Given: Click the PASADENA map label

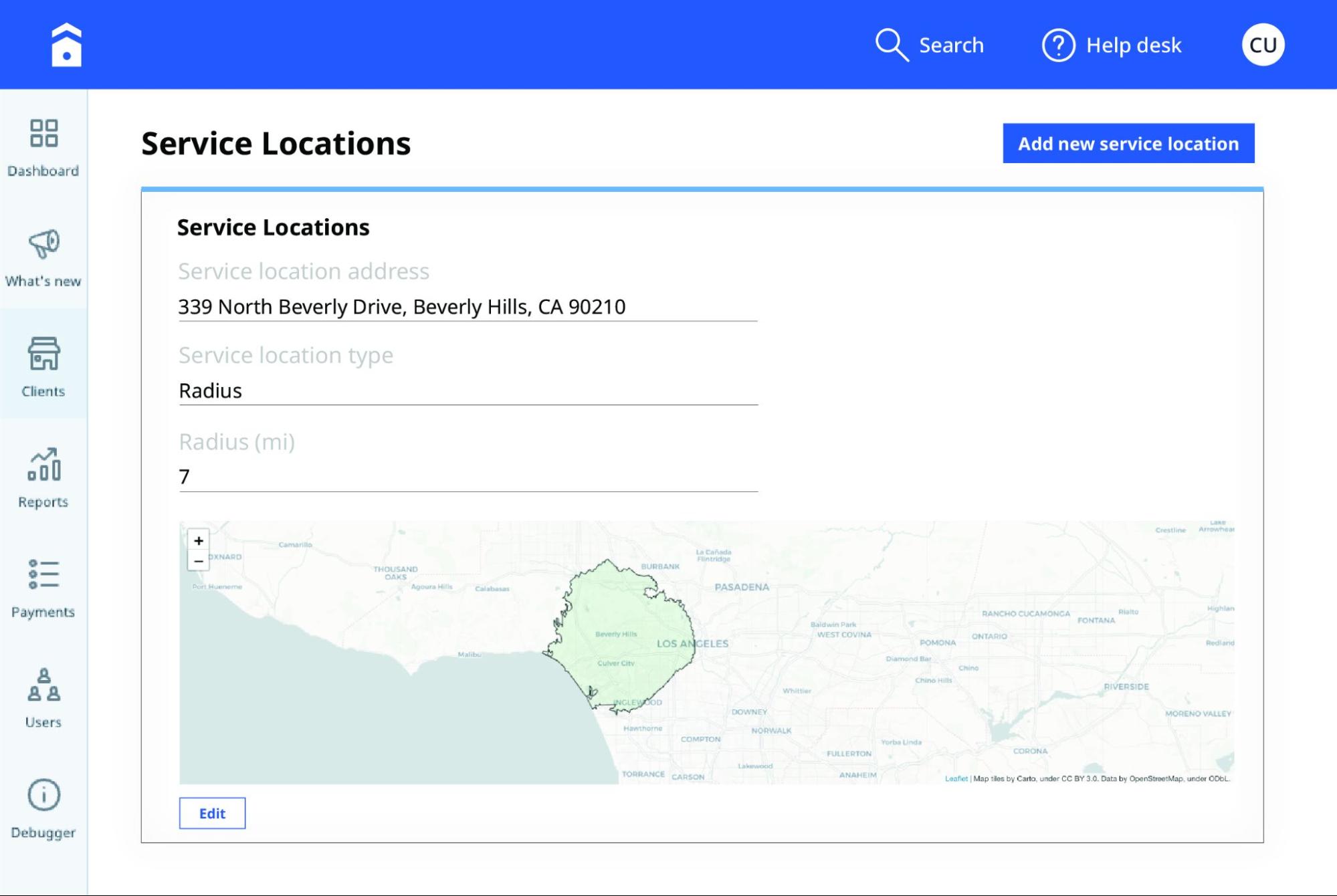Looking at the screenshot, I should pos(742,587).
